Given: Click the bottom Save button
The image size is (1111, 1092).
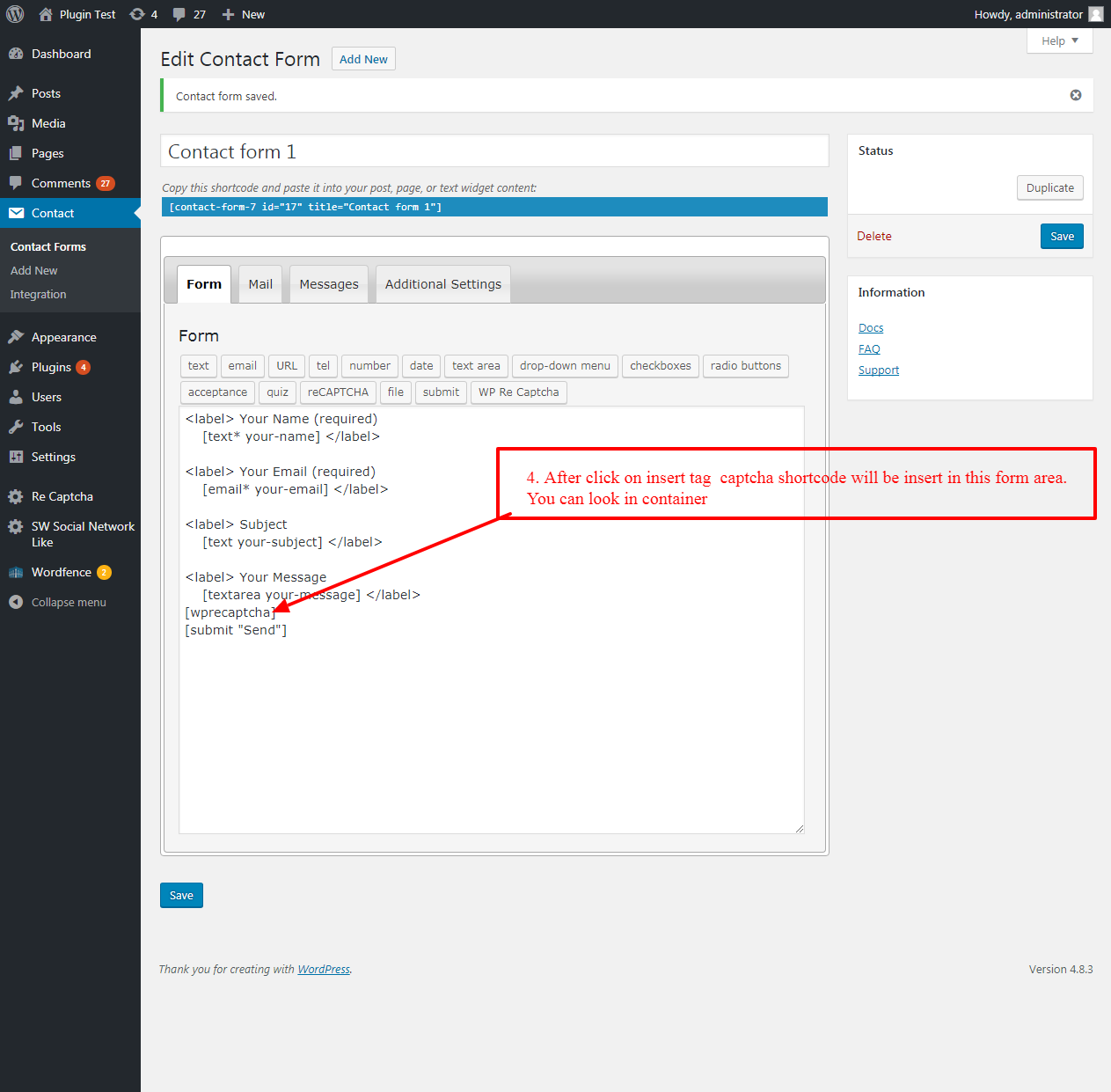Looking at the screenshot, I should click(181, 895).
